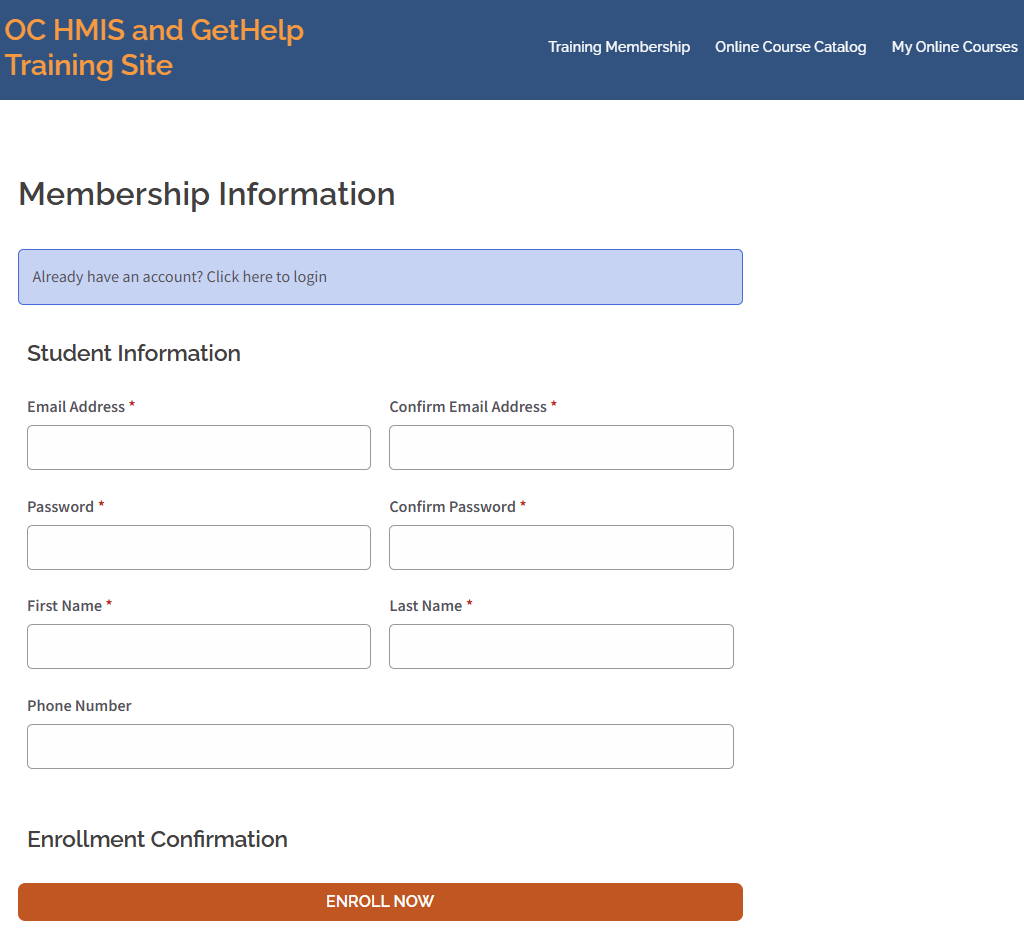Go to the Online Course Catalog
The width and height of the screenshot is (1024, 931).
[790, 47]
